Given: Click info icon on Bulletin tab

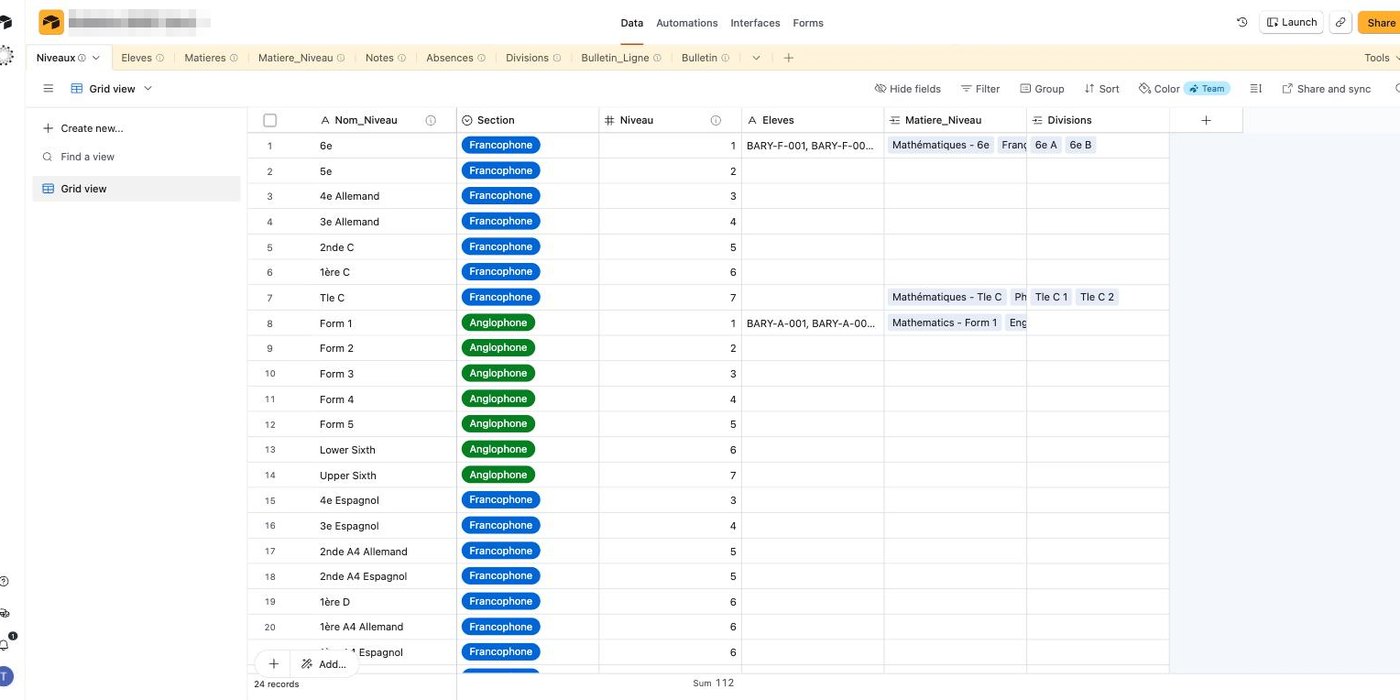Looking at the screenshot, I should coord(725,58).
